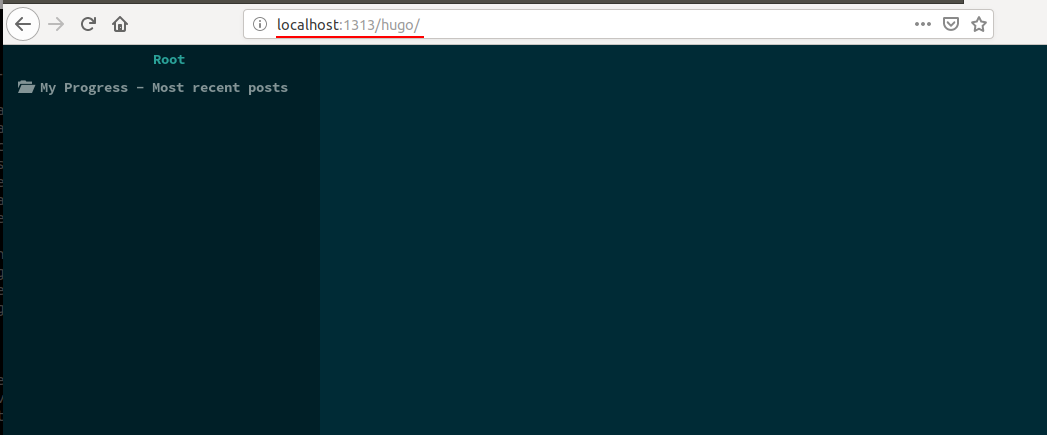The width and height of the screenshot is (1047, 435).
Task: Focus the address bar URL field
Action: click(x=600, y=24)
